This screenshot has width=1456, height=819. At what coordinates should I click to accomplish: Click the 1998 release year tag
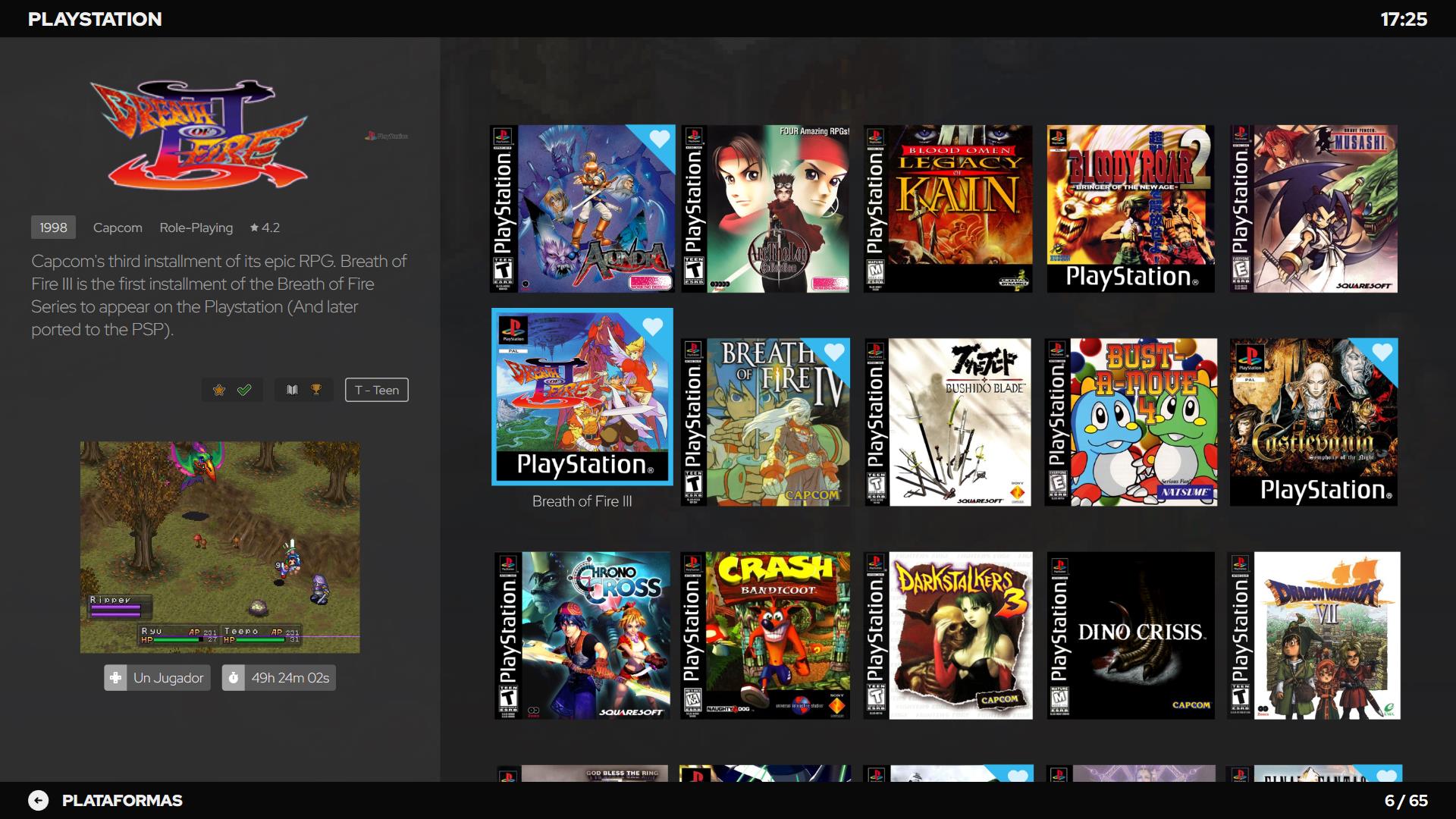53,227
